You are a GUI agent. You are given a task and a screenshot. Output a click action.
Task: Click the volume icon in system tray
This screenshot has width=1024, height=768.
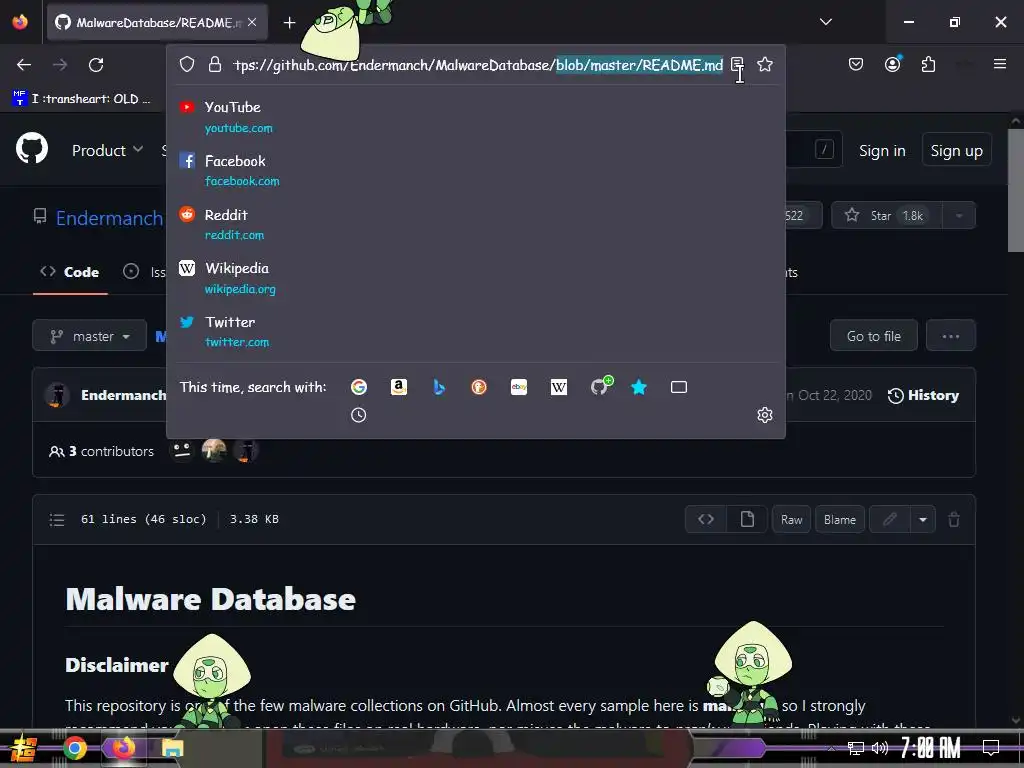[880, 748]
